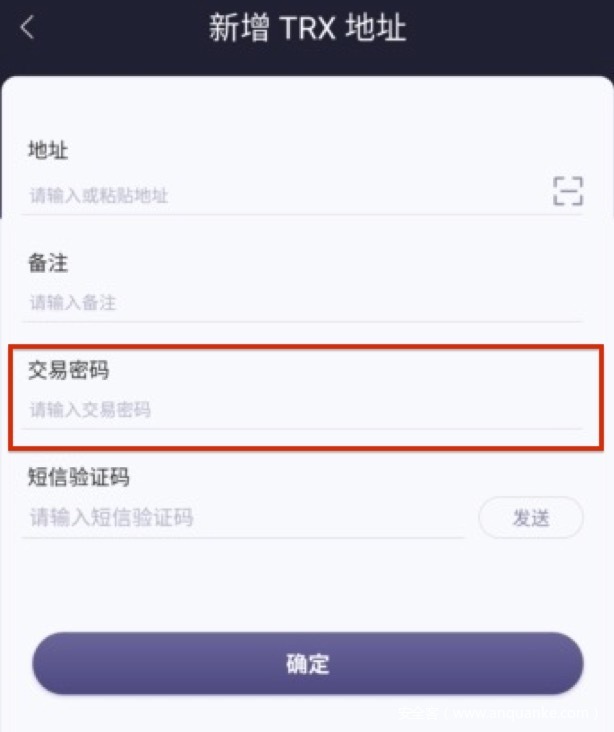
Task: Click the anquanke watermark text
Action: click(499, 713)
